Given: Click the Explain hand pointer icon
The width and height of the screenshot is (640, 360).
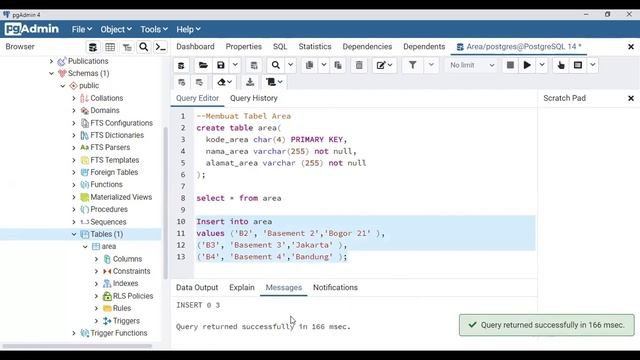Looking at the screenshot, I should click(x=561, y=65).
